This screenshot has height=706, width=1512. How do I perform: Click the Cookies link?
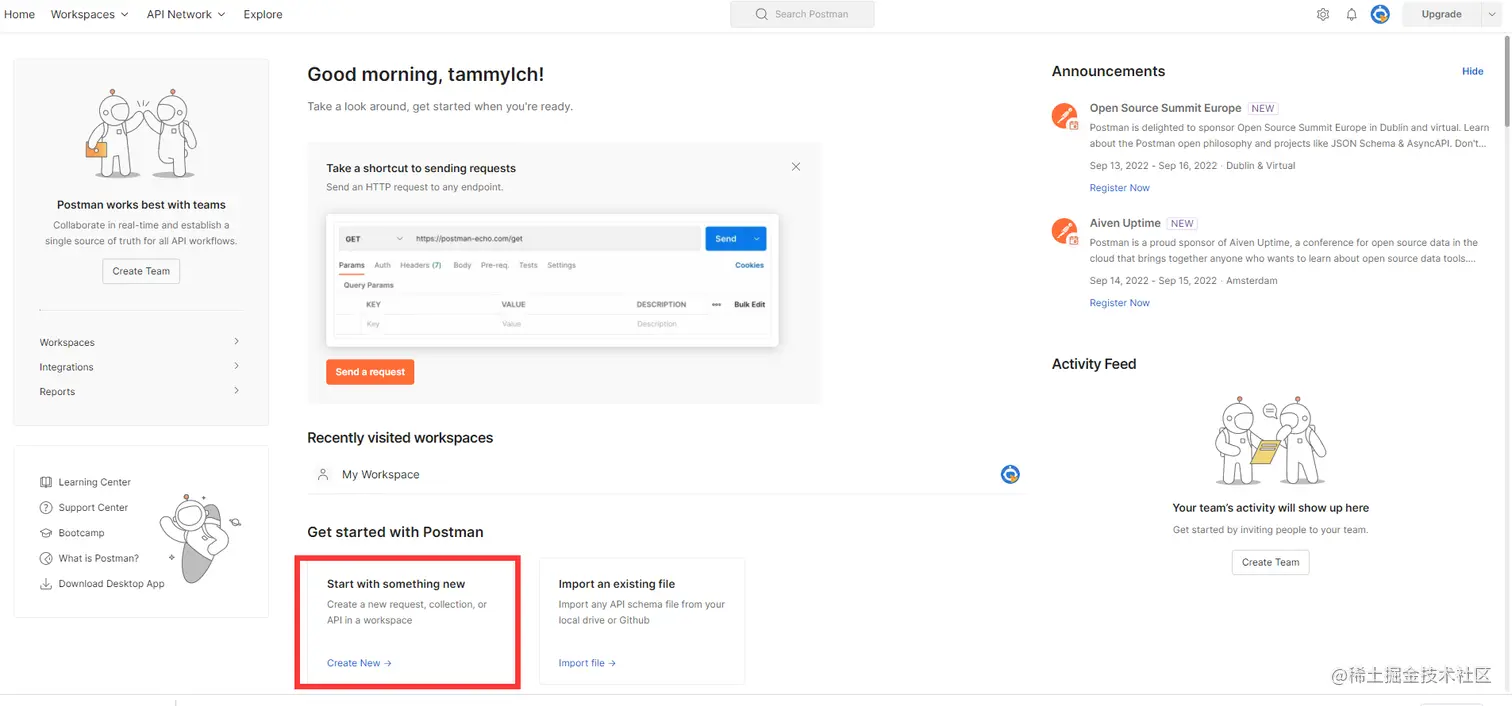(x=749, y=265)
